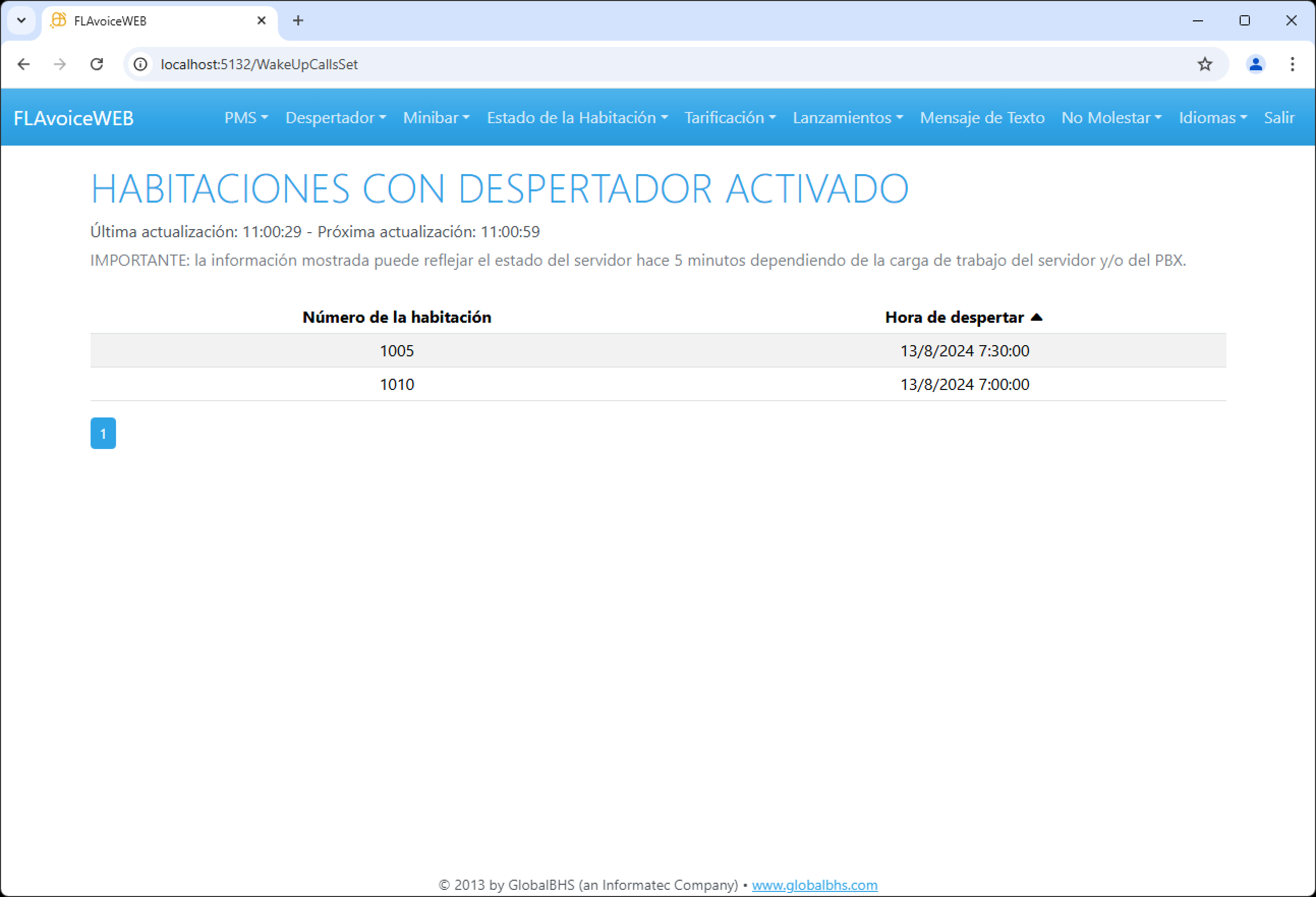Click Salir to log out
1316x897 pixels.
(1279, 118)
